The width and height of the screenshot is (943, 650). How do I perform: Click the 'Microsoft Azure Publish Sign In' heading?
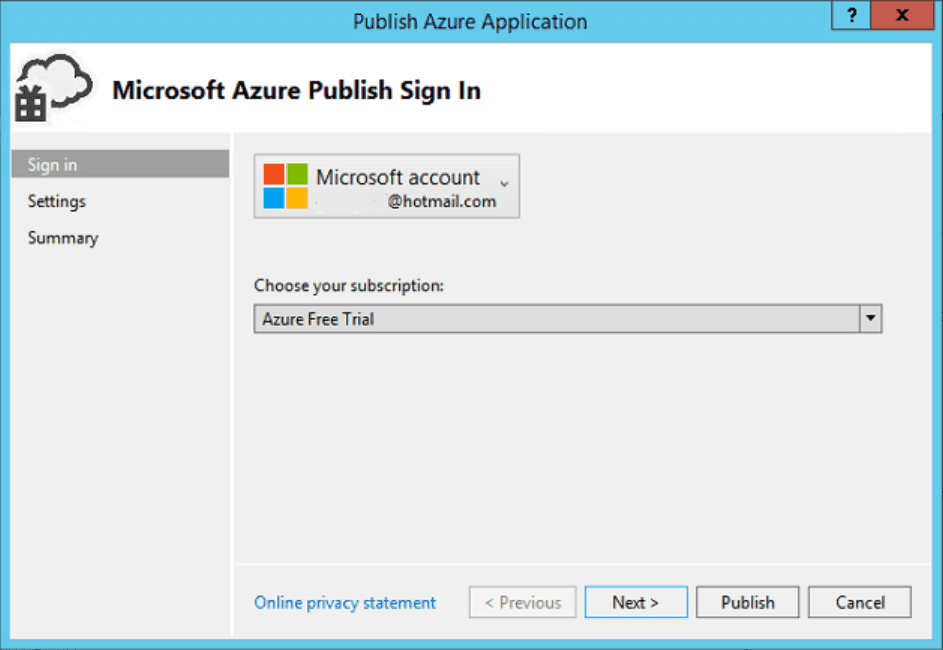[296, 91]
